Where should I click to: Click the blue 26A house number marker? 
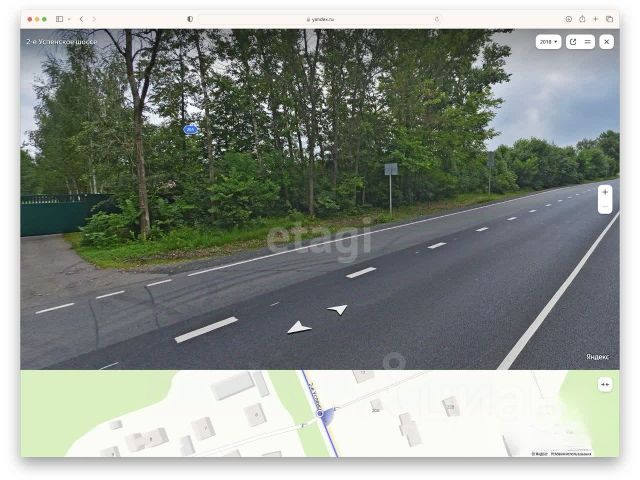(x=190, y=129)
